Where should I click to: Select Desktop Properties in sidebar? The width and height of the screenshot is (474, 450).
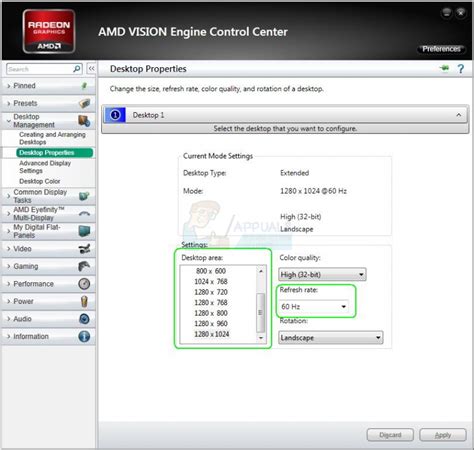[54, 153]
